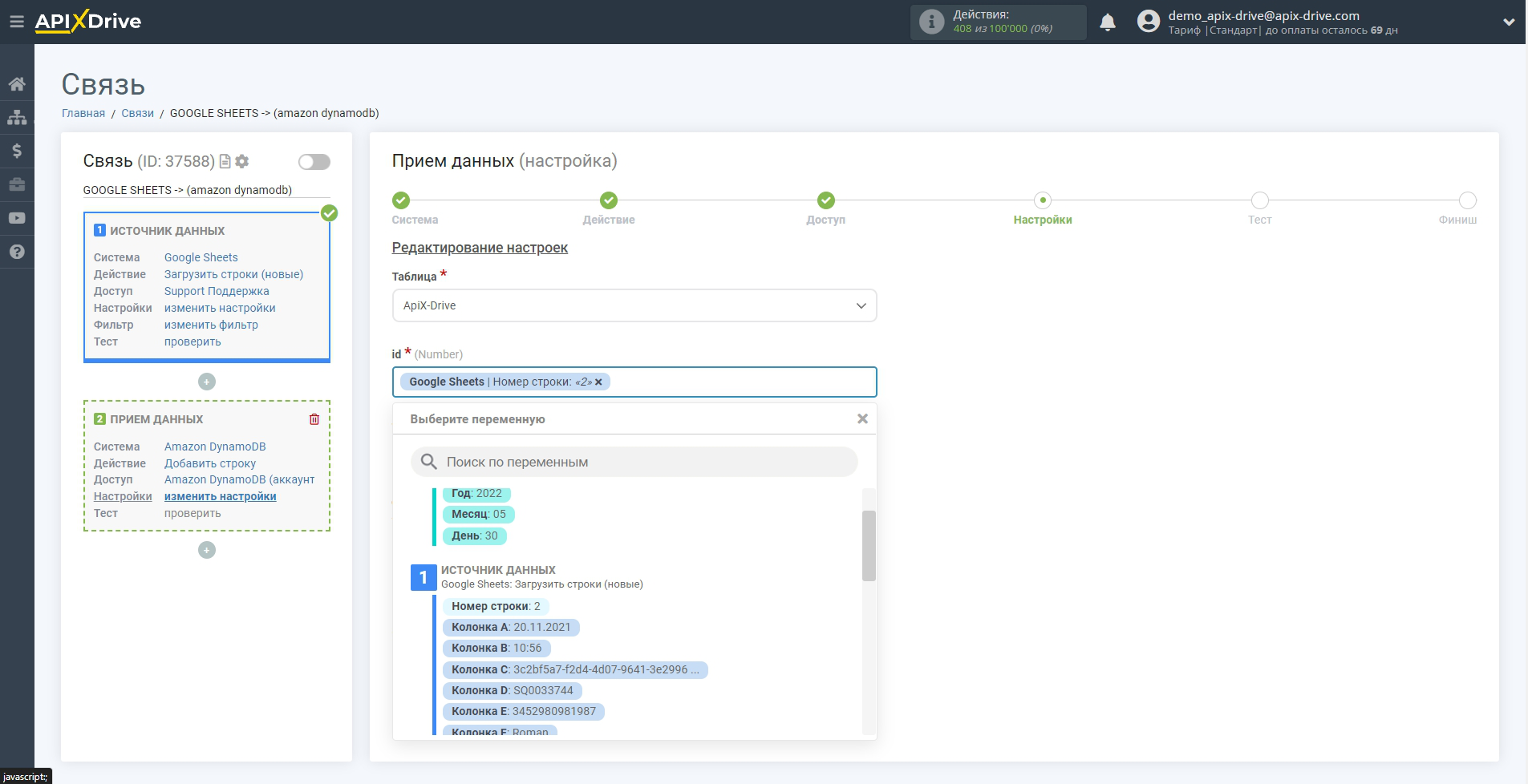This screenshot has height=784, width=1528.
Task: Open the connection notes document icon
Action: click(225, 161)
